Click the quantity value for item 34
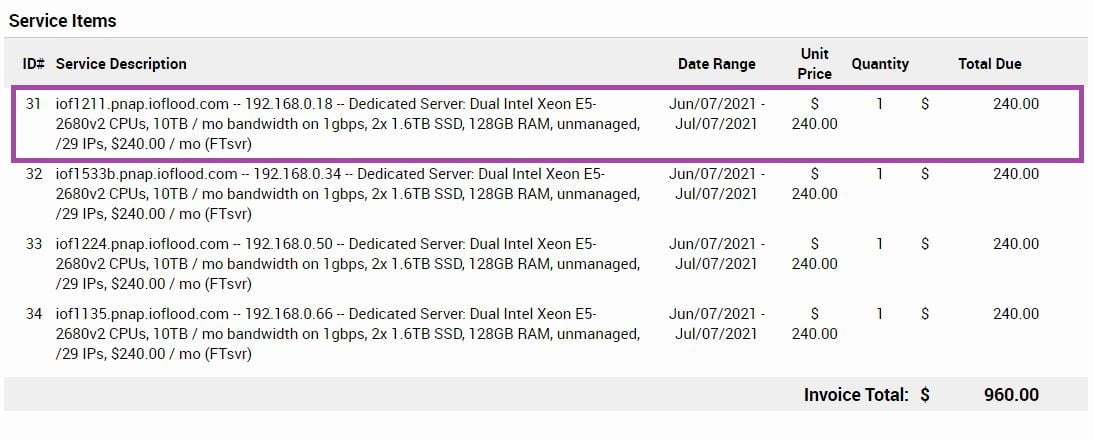Screen dimensions: 1094x439 point(880,314)
